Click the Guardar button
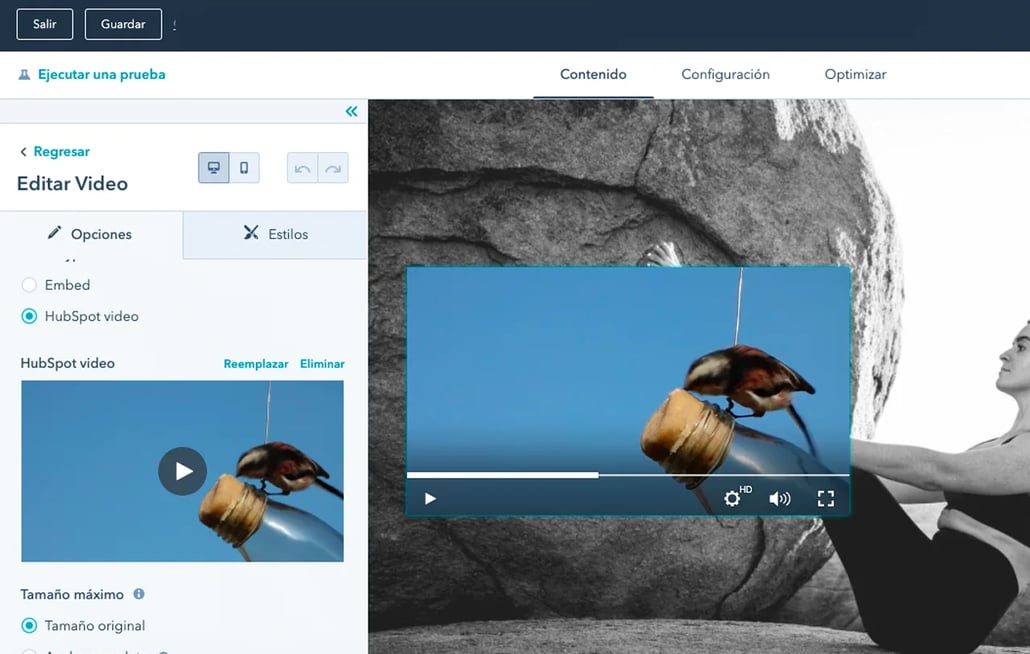This screenshot has width=1030, height=654. [123, 24]
